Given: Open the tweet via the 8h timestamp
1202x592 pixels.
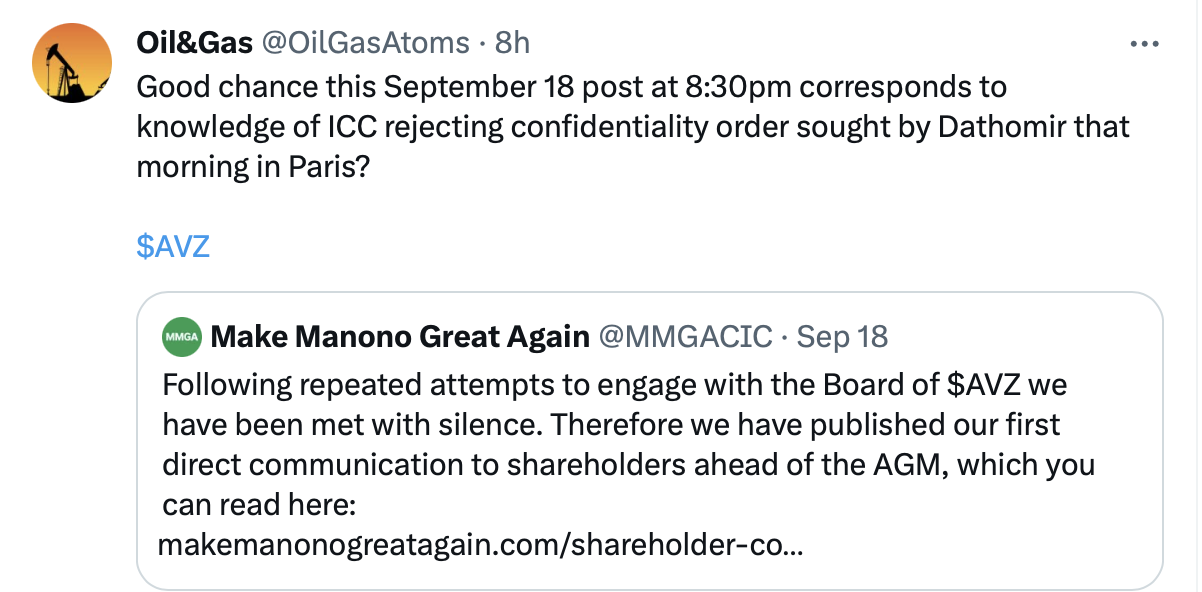Looking at the screenshot, I should 512,42.
